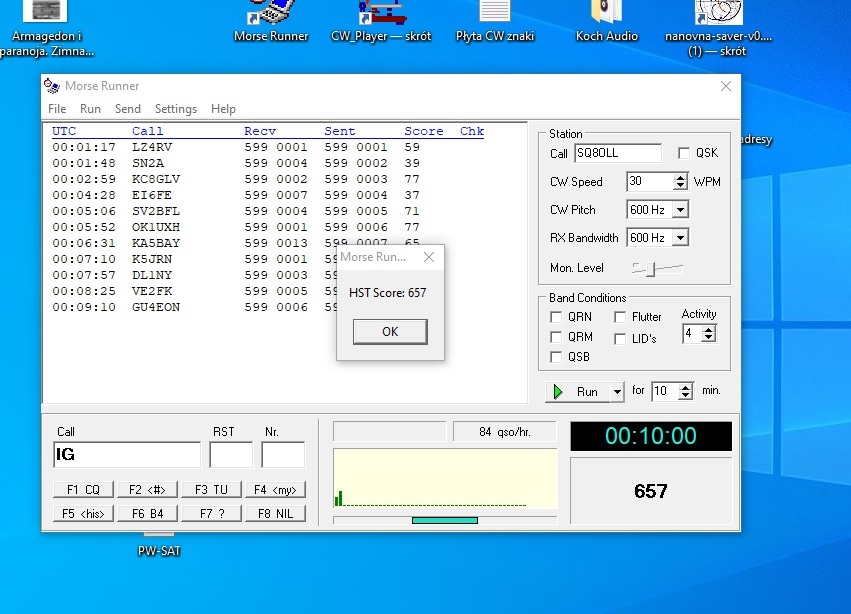Decrease the Activity level
This screenshot has width=851, height=614.
[708, 337]
